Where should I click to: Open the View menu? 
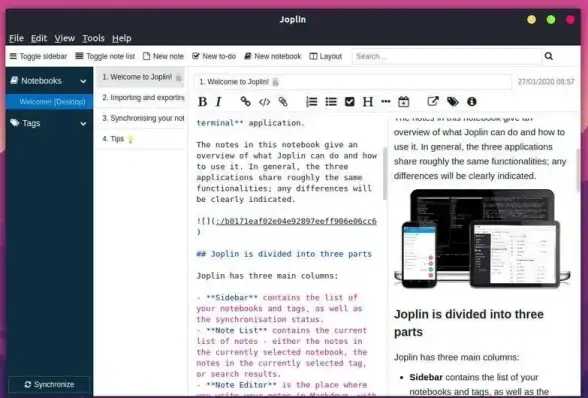pyautogui.click(x=64, y=38)
